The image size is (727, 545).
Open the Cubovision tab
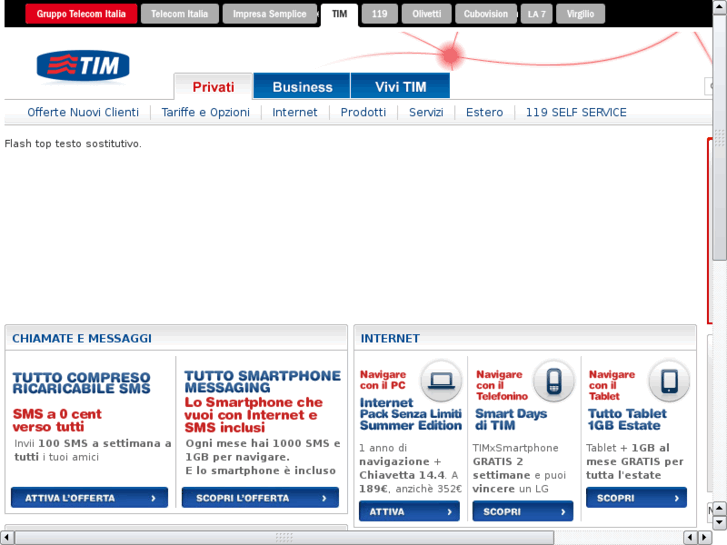coord(485,14)
